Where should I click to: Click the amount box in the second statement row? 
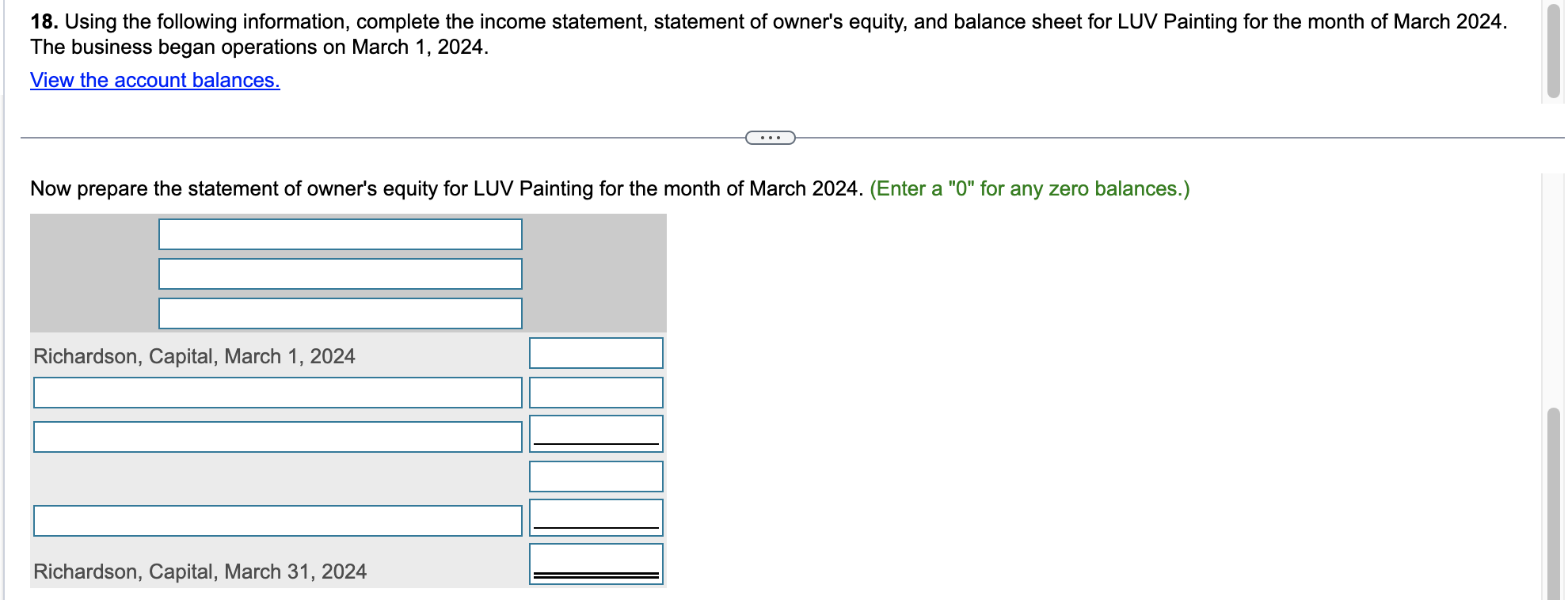[x=596, y=392]
